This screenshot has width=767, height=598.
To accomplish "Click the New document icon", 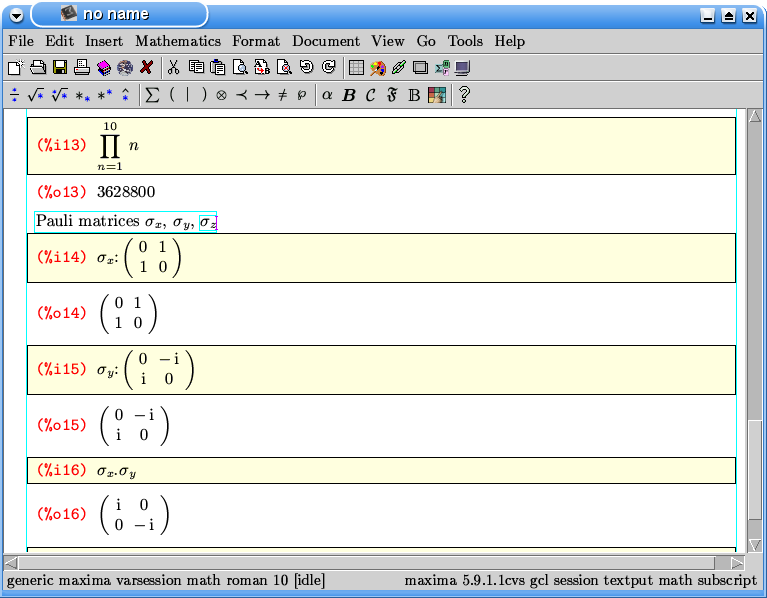I will (x=15, y=67).
